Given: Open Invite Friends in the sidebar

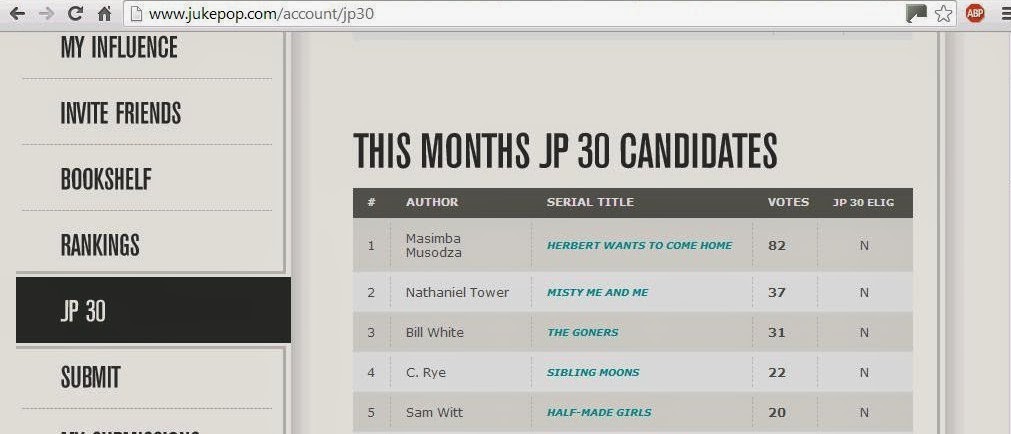Looking at the screenshot, I should [x=121, y=113].
